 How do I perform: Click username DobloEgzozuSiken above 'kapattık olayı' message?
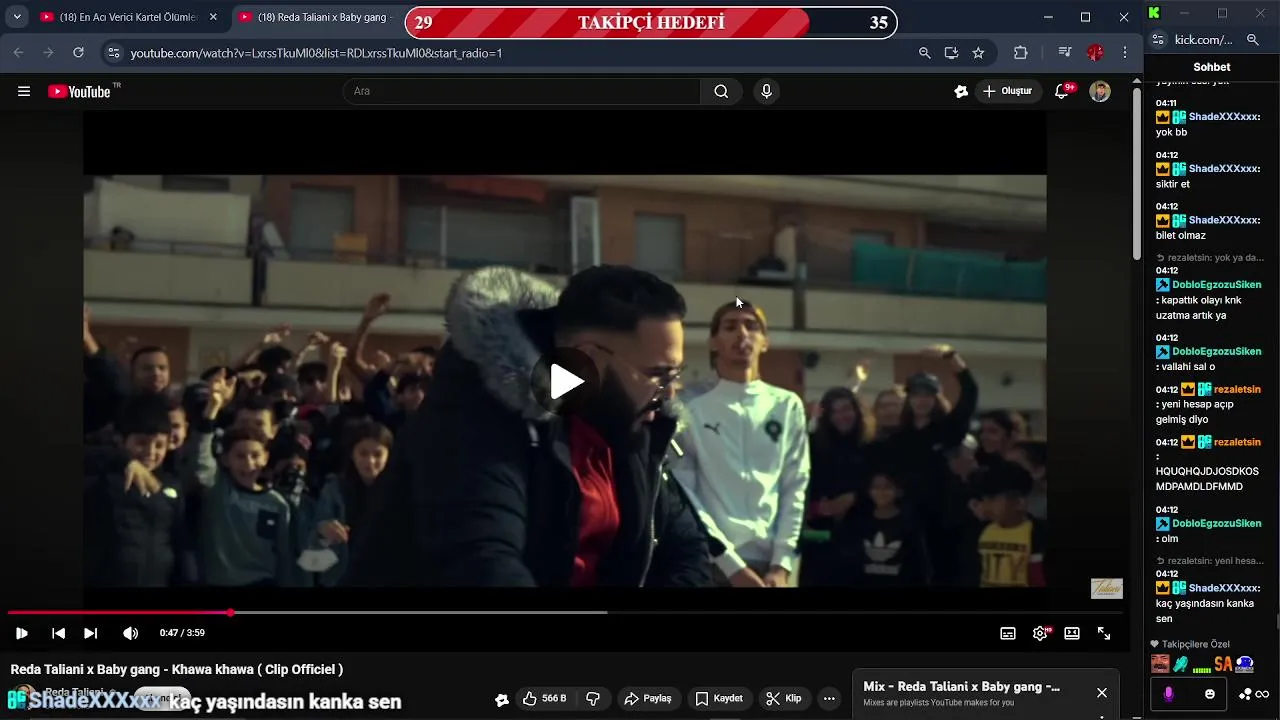click(1217, 285)
